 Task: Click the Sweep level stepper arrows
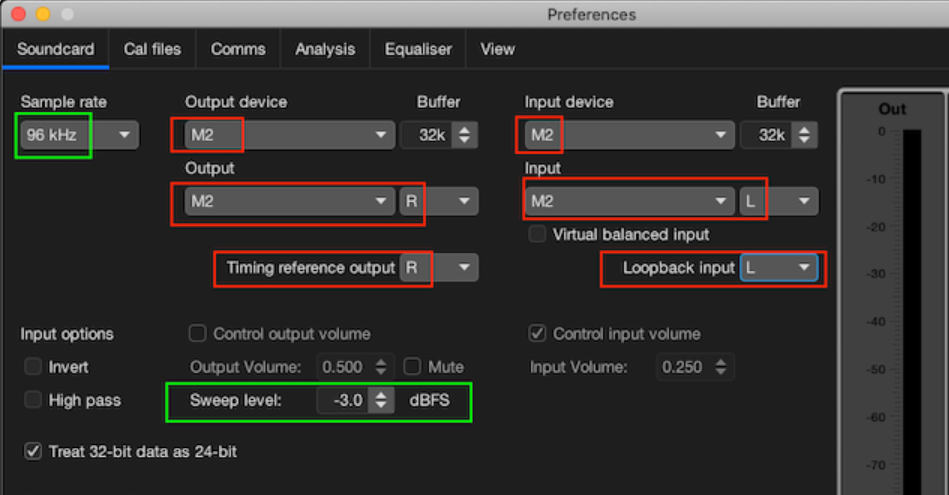(x=381, y=400)
